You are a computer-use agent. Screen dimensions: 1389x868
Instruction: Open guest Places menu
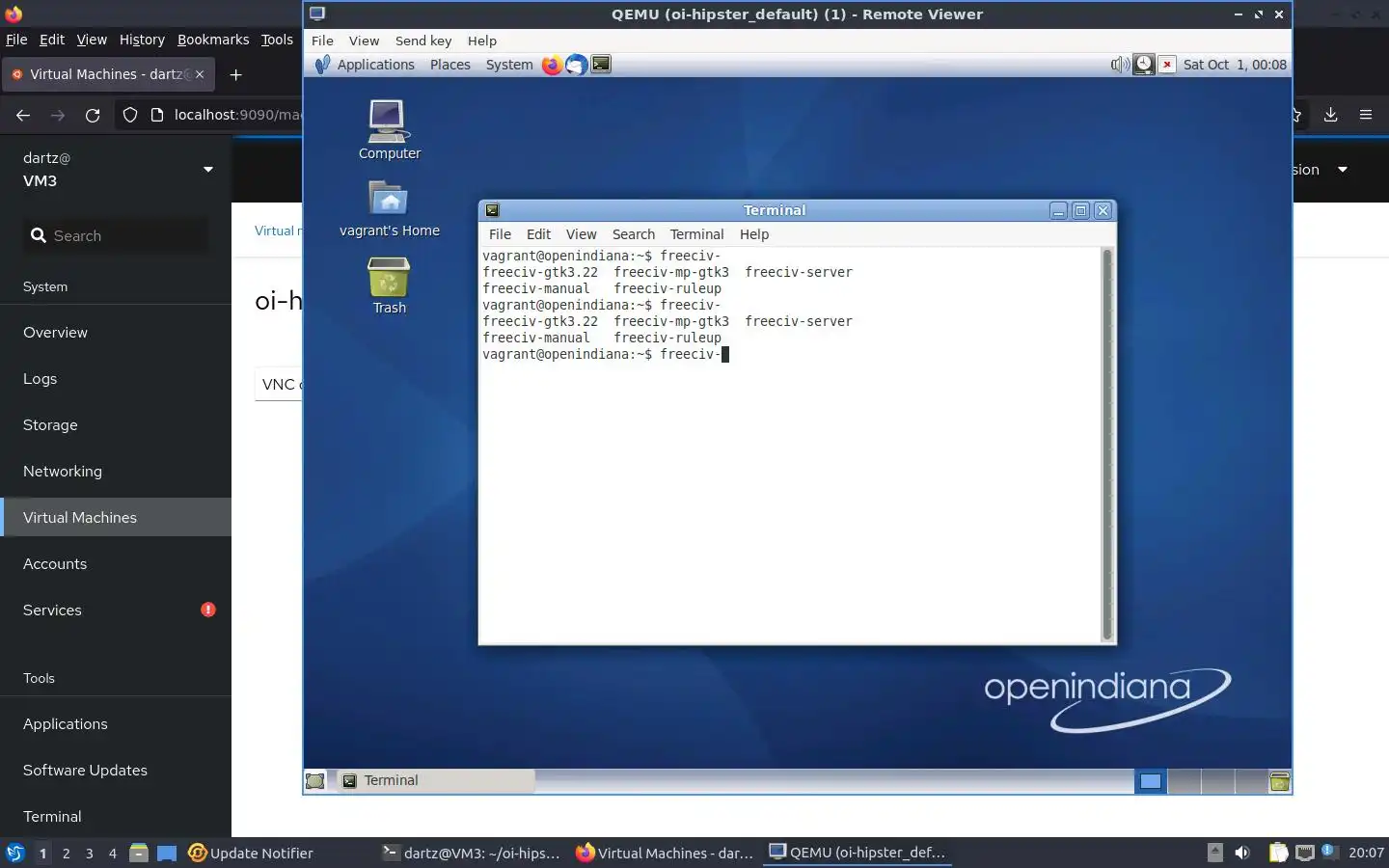click(x=450, y=65)
